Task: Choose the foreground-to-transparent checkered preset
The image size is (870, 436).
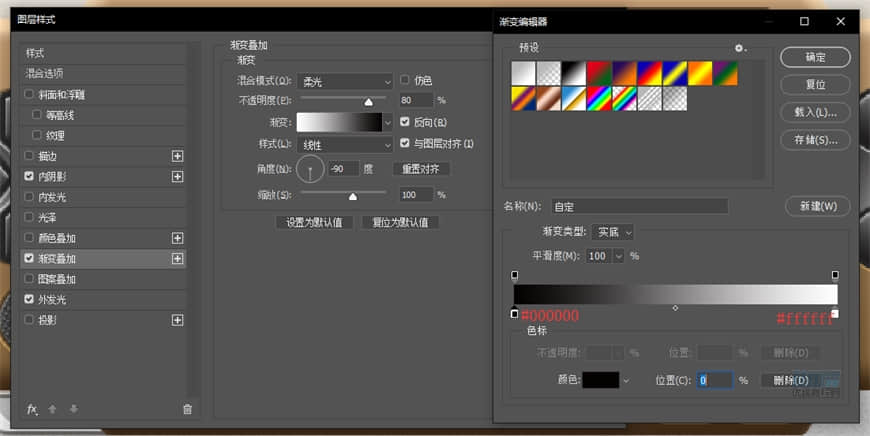Action: [x=549, y=73]
